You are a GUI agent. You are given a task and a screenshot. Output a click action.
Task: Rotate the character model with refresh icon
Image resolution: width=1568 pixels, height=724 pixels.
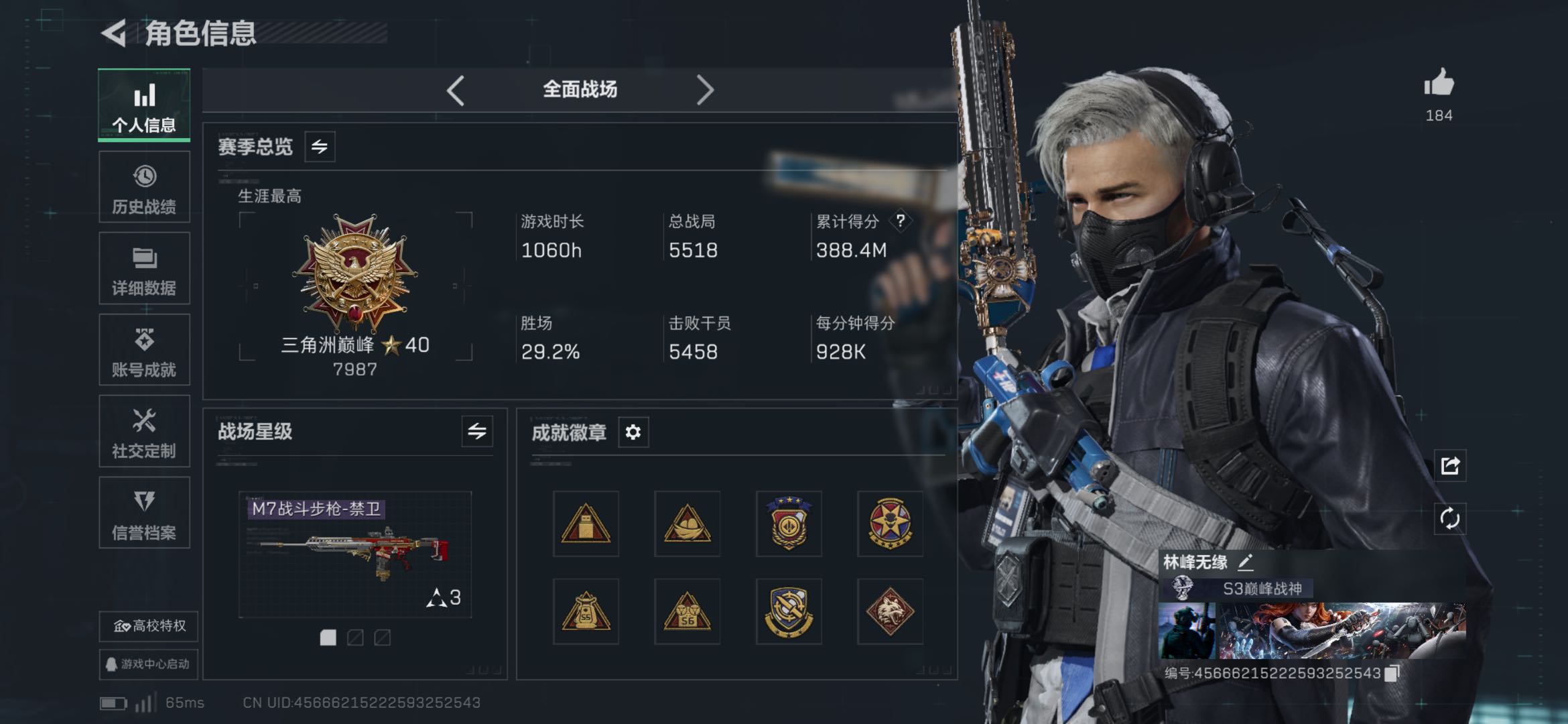point(1450,518)
